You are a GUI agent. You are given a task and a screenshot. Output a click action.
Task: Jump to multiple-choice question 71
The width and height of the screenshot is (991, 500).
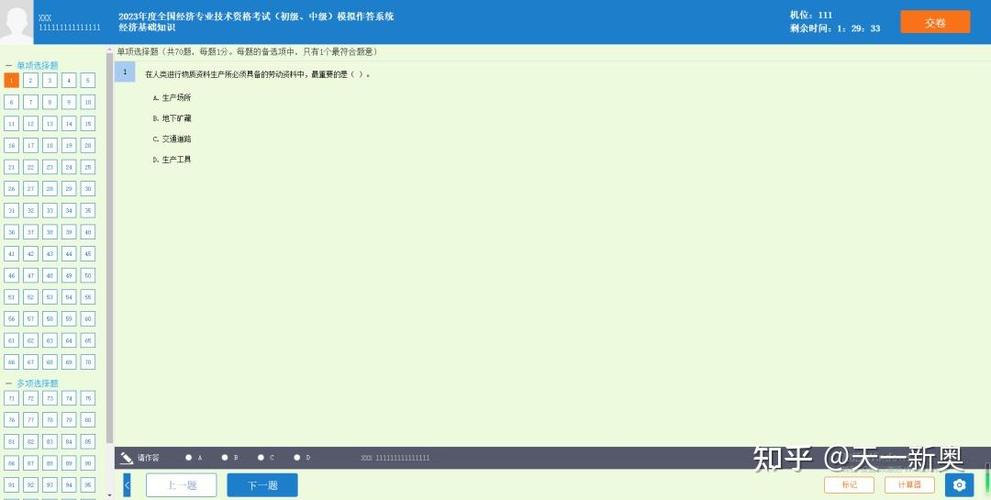11,398
